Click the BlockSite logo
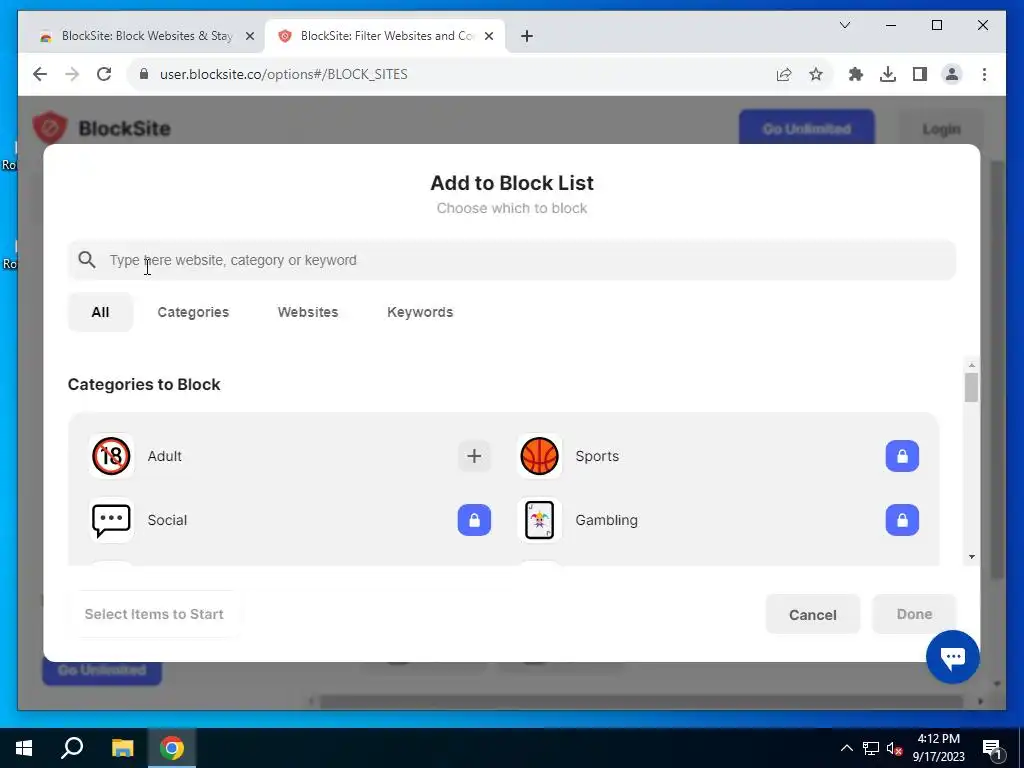 (x=102, y=128)
